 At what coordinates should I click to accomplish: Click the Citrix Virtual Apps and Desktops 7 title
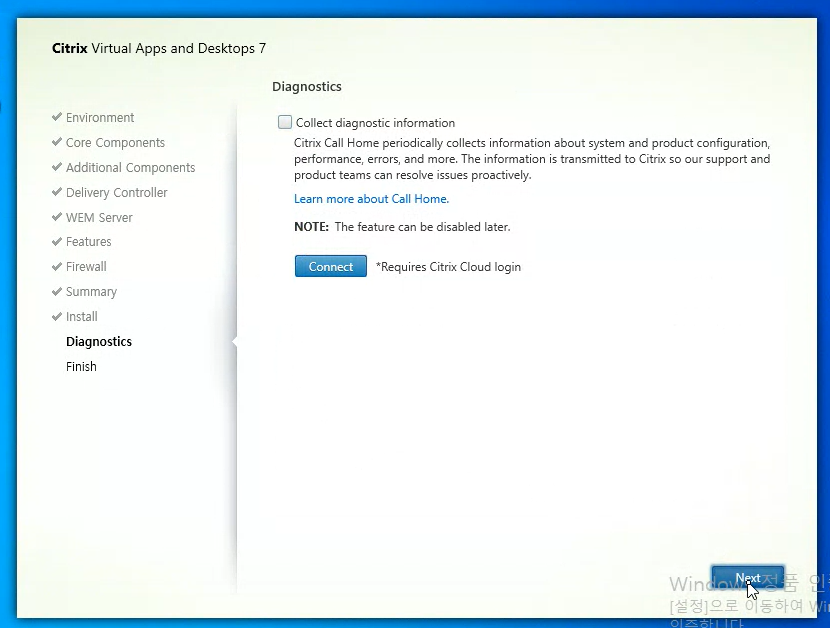(x=159, y=49)
